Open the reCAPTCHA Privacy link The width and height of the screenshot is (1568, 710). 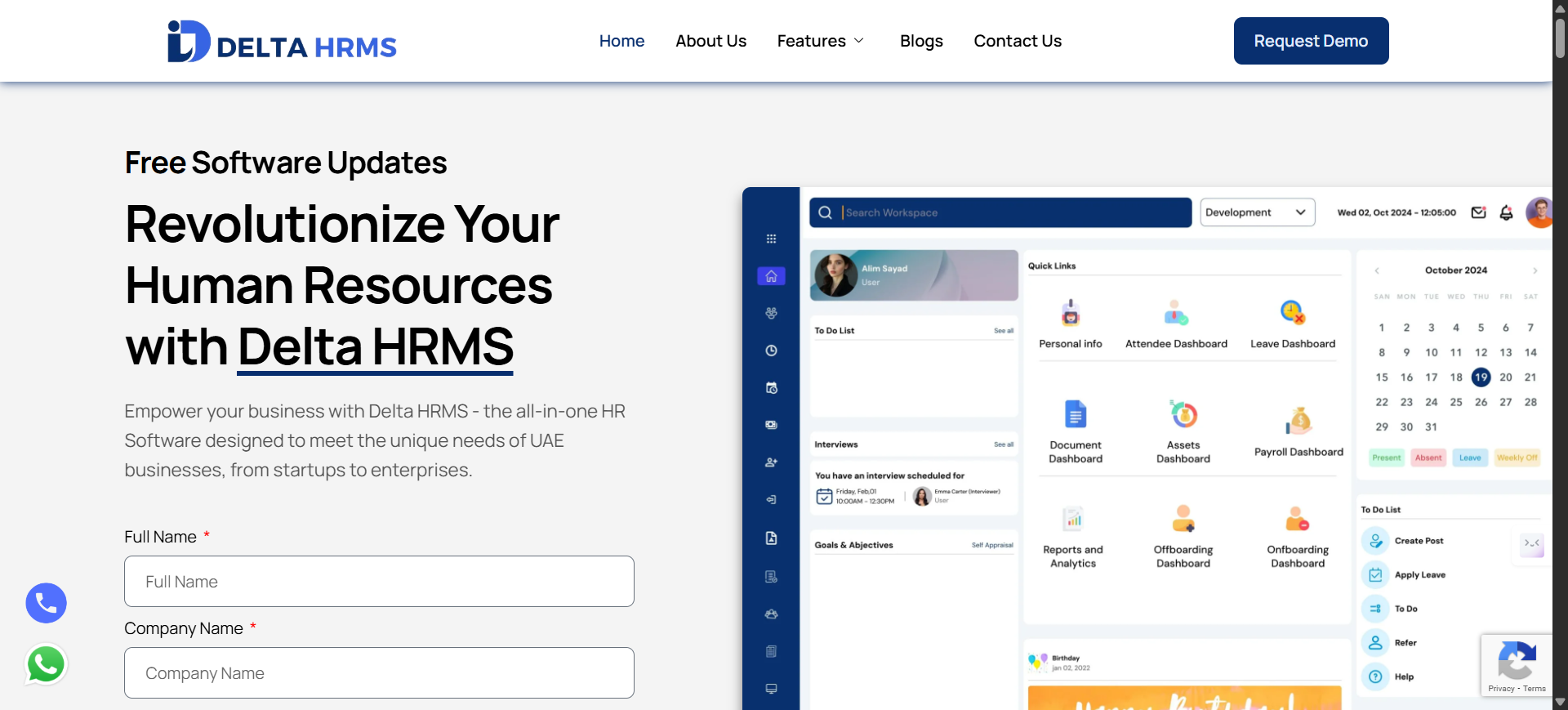coord(1501,689)
